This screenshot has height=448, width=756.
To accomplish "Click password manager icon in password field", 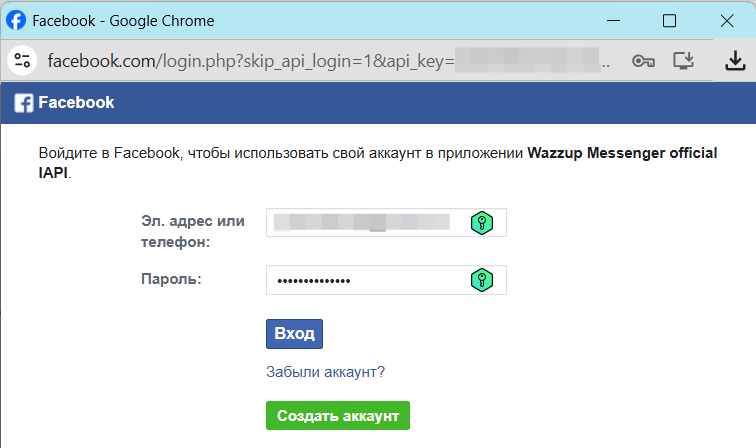I will [482, 280].
